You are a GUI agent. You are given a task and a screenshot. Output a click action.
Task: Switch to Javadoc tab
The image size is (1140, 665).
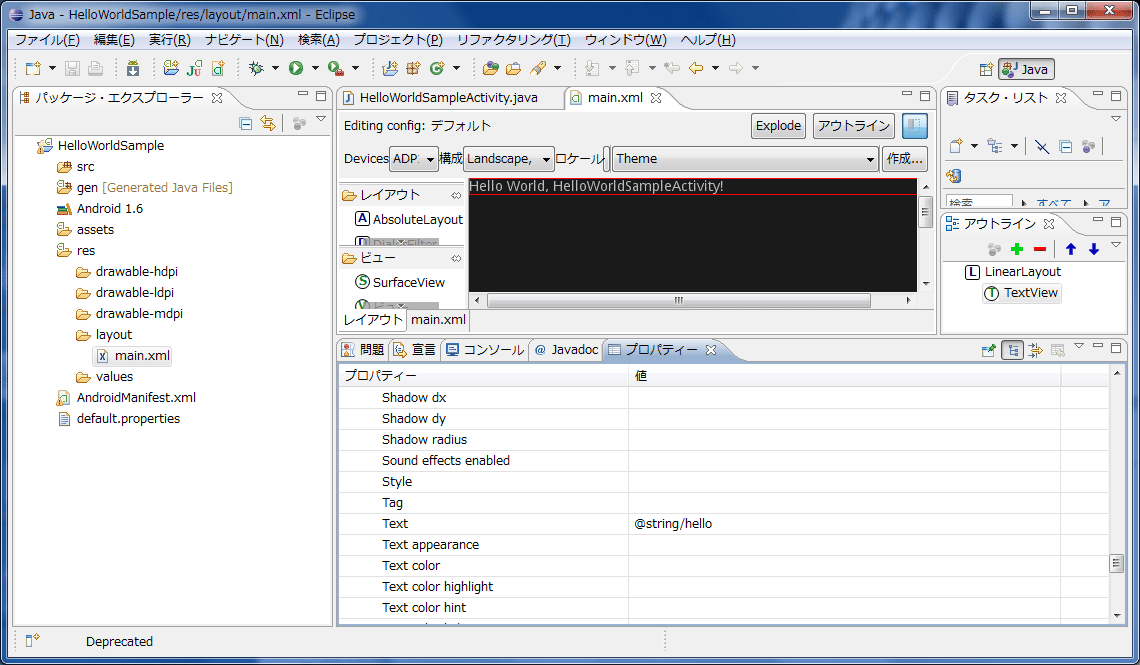coord(566,350)
